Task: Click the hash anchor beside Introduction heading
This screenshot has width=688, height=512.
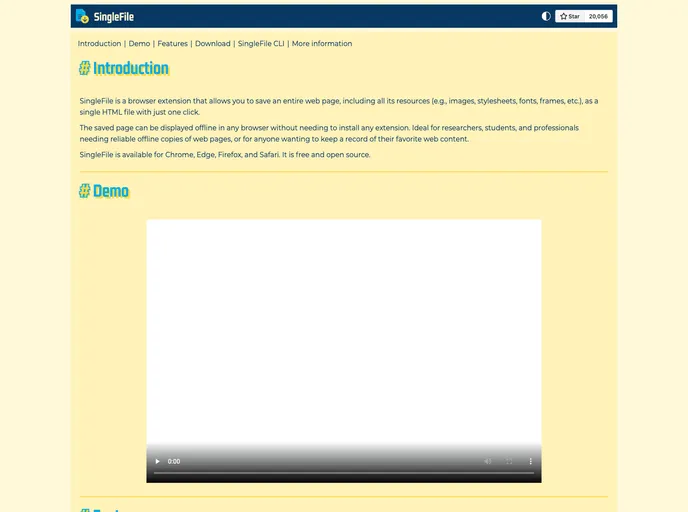Action: [84, 68]
